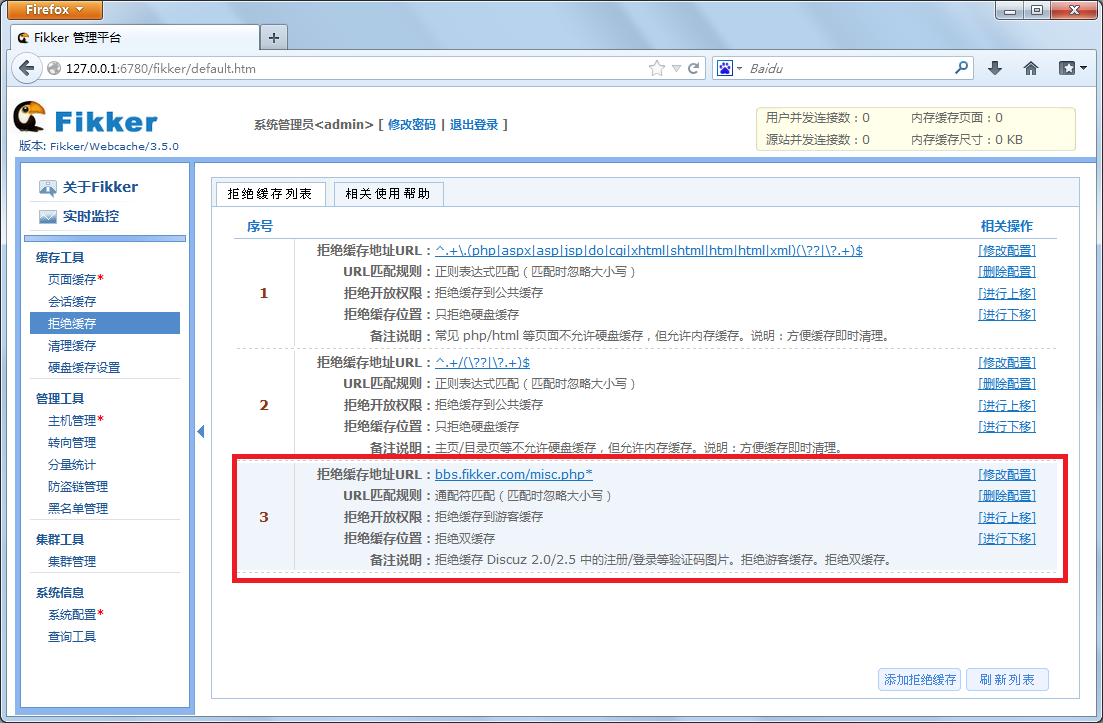Click the Baidu paw search engine icon
Screen dimensions: 1103x723
pos(725,68)
